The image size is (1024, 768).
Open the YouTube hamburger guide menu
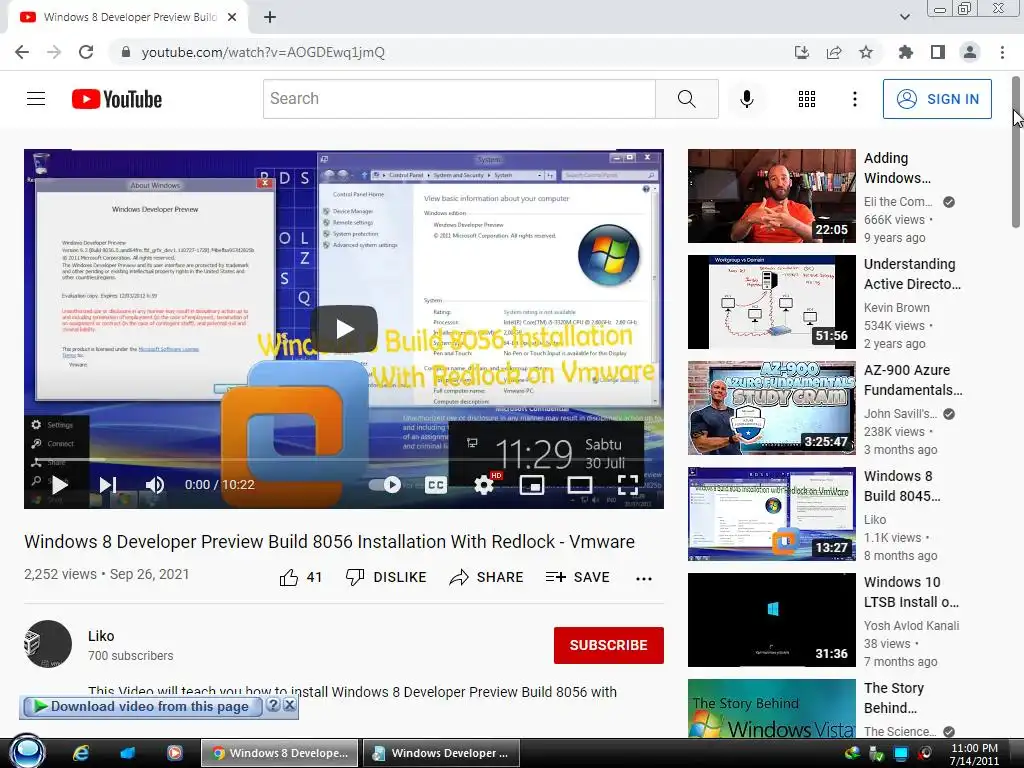click(36, 99)
